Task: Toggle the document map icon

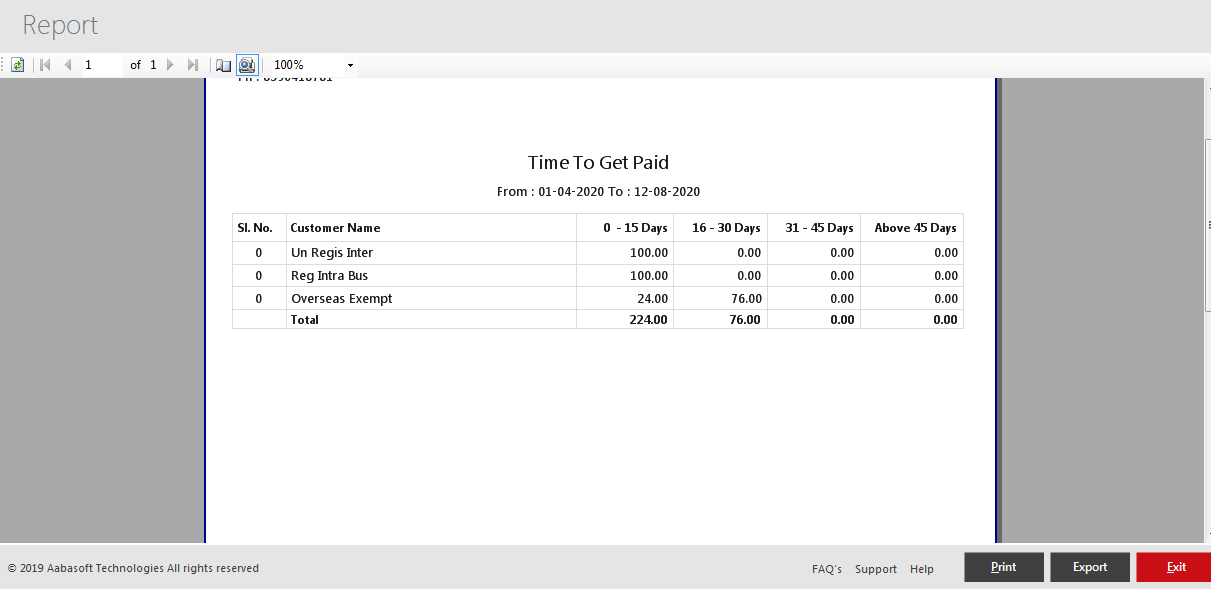Action: [x=224, y=65]
